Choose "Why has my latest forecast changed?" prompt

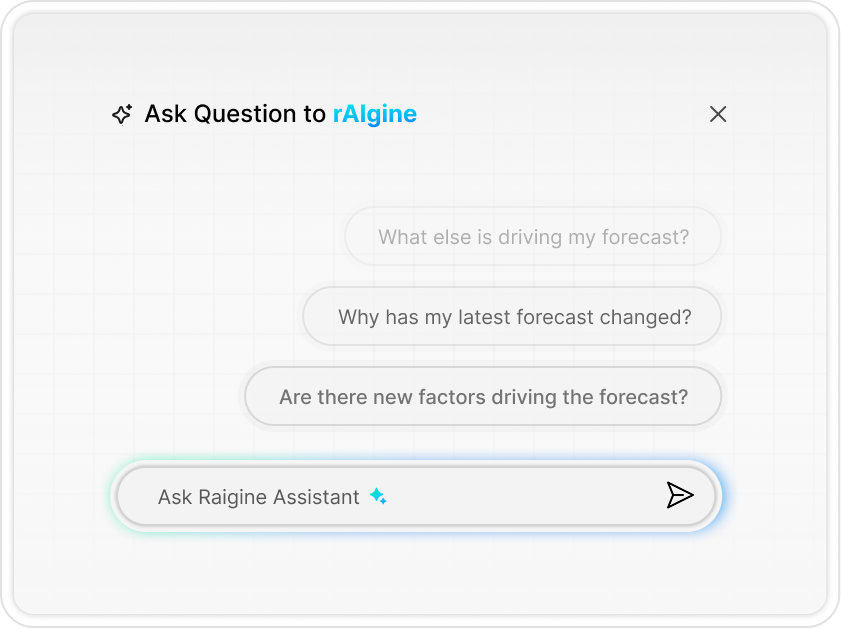[514, 317]
